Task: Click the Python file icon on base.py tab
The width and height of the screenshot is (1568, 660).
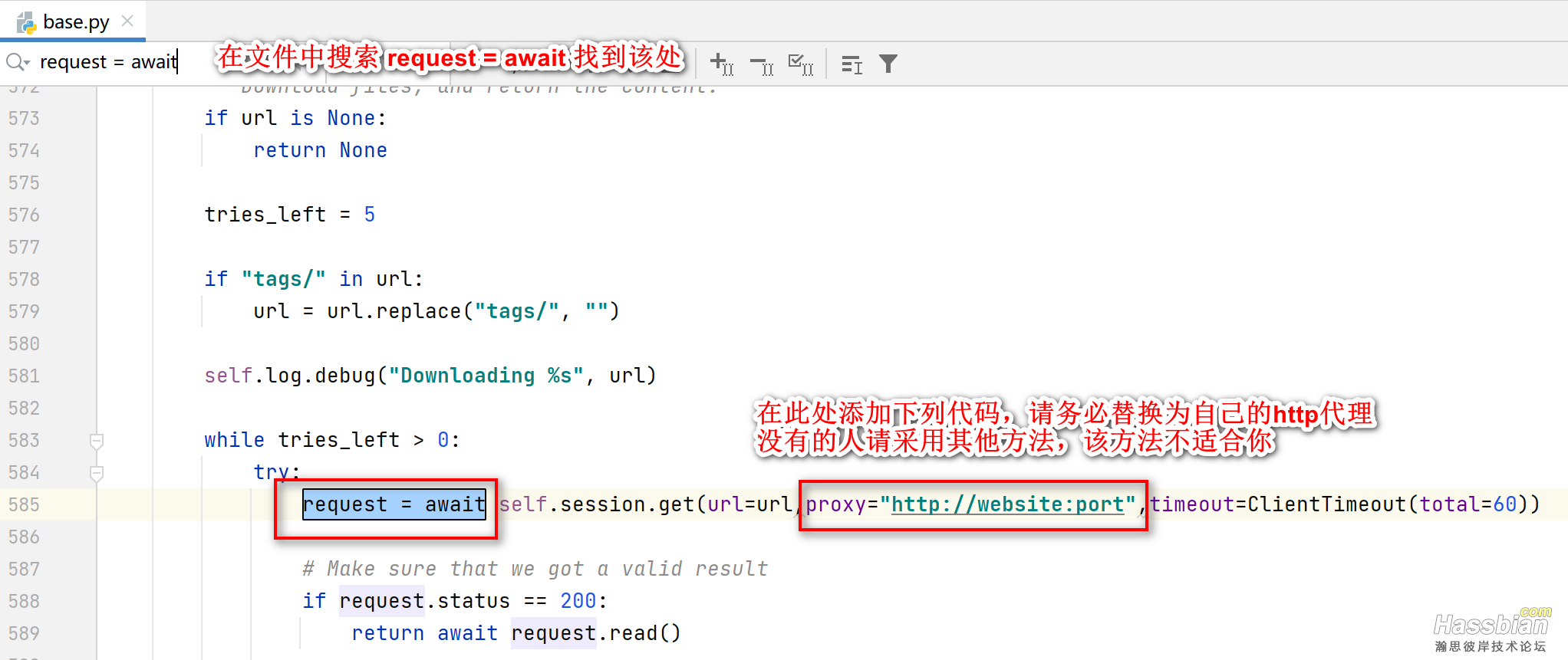Action: pos(27,22)
